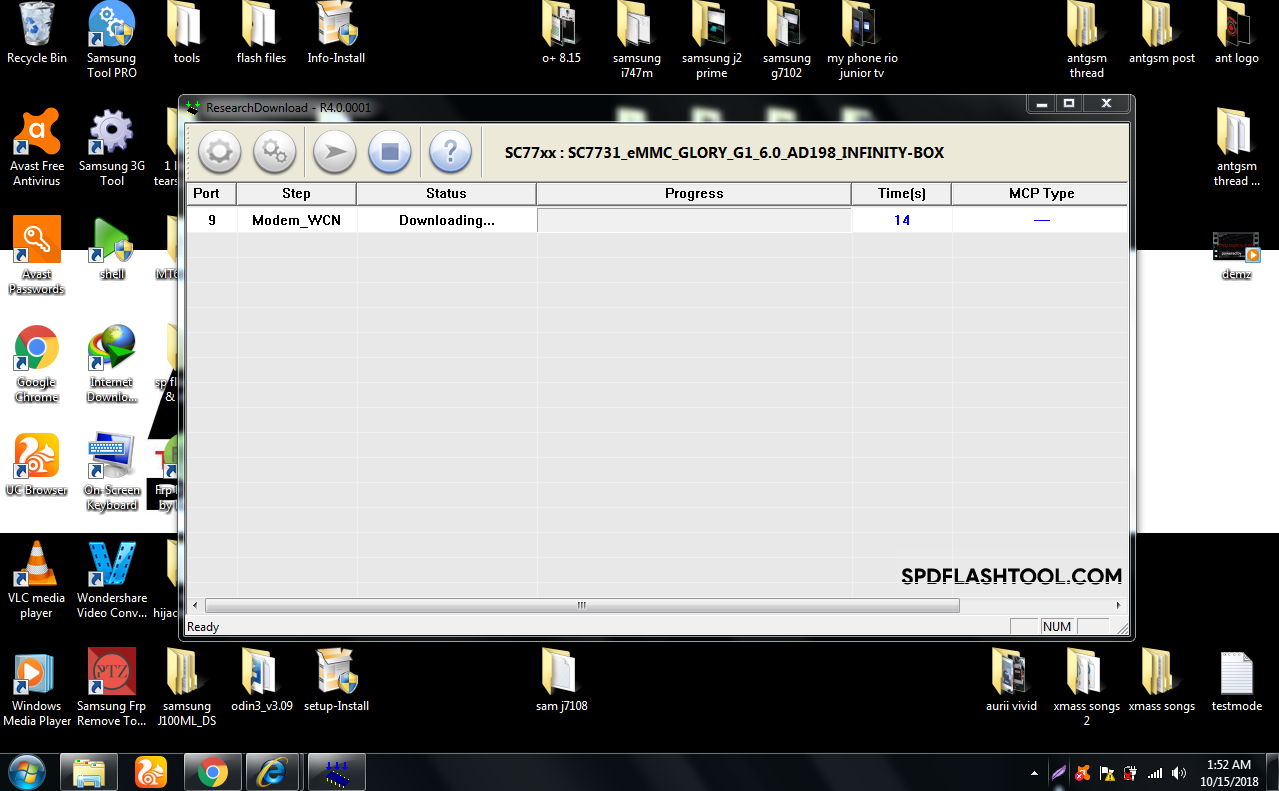Click the progress bar of port 9

click(694, 220)
